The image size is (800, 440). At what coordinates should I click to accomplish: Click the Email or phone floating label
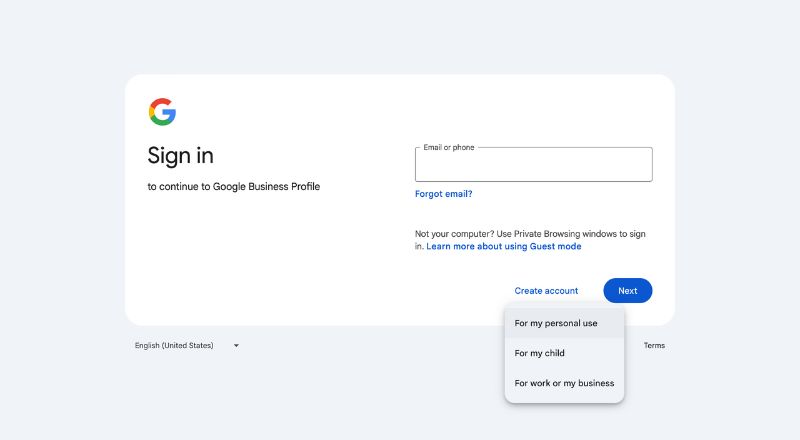tap(449, 148)
